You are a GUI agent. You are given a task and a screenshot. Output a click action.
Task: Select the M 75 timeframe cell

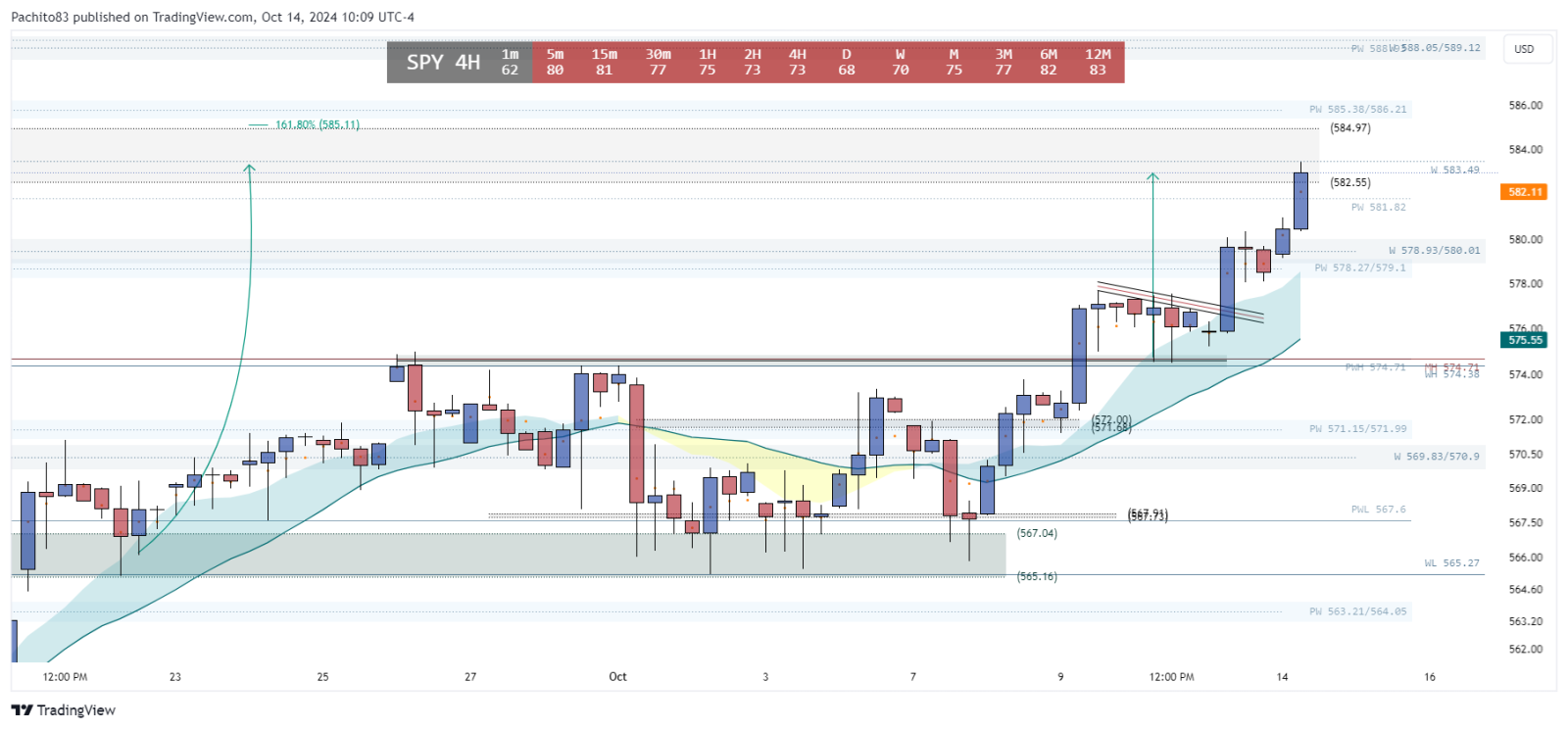[955, 62]
